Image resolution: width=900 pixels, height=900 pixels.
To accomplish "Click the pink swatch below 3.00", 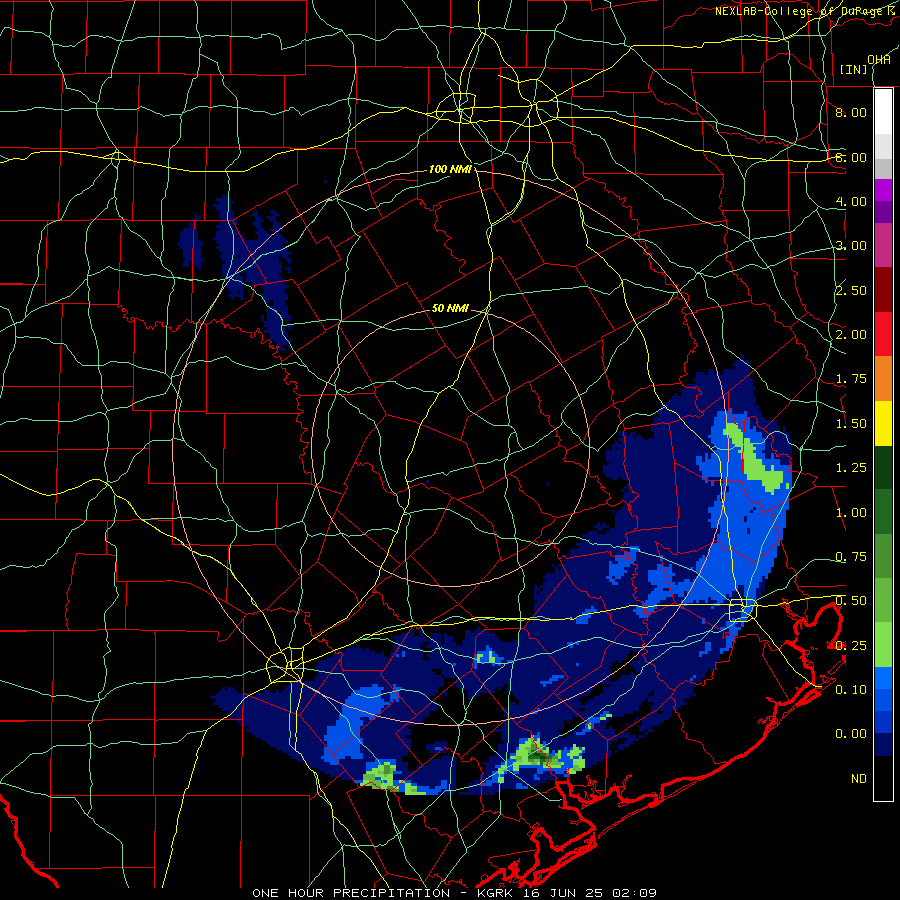I will click(x=883, y=245).
